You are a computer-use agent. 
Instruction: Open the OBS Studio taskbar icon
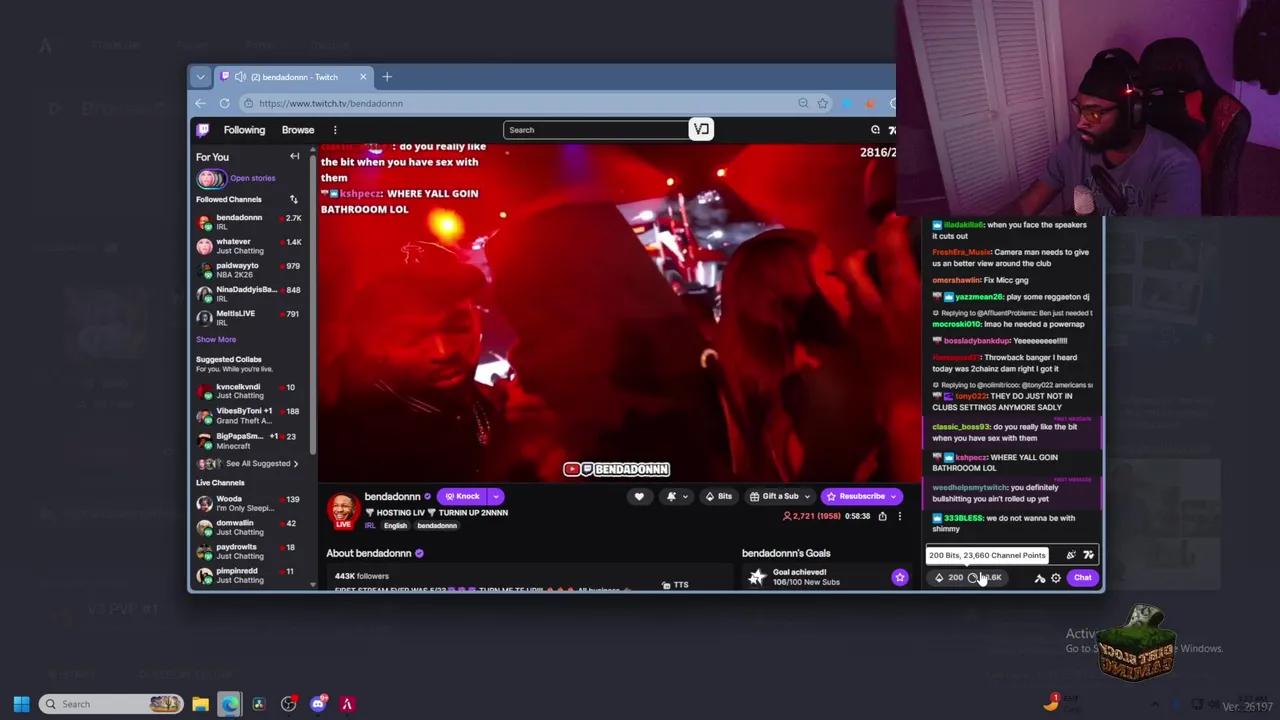(288, 704)
